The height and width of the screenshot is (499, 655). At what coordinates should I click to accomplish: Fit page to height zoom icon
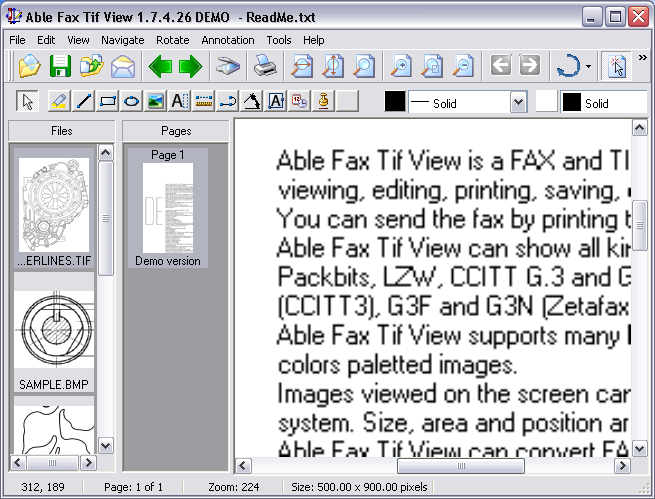pos(333,66)
